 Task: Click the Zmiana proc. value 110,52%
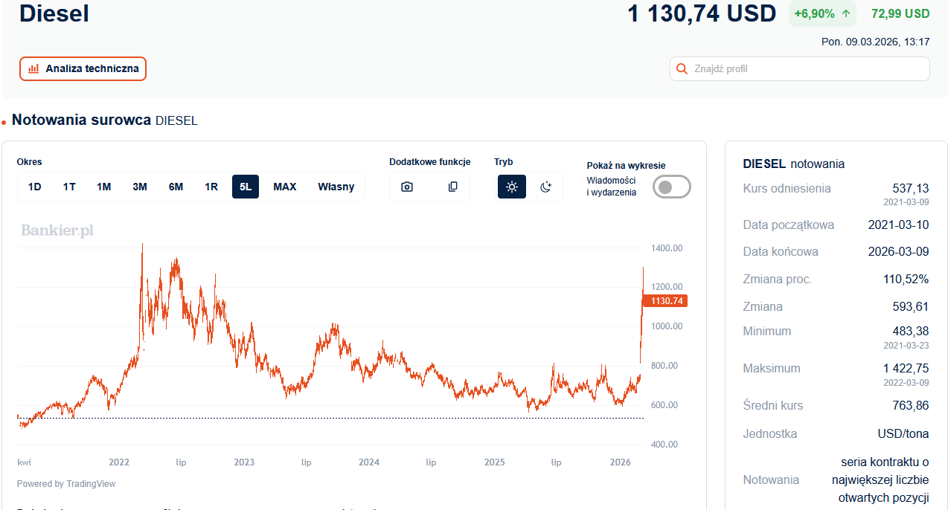906,279
